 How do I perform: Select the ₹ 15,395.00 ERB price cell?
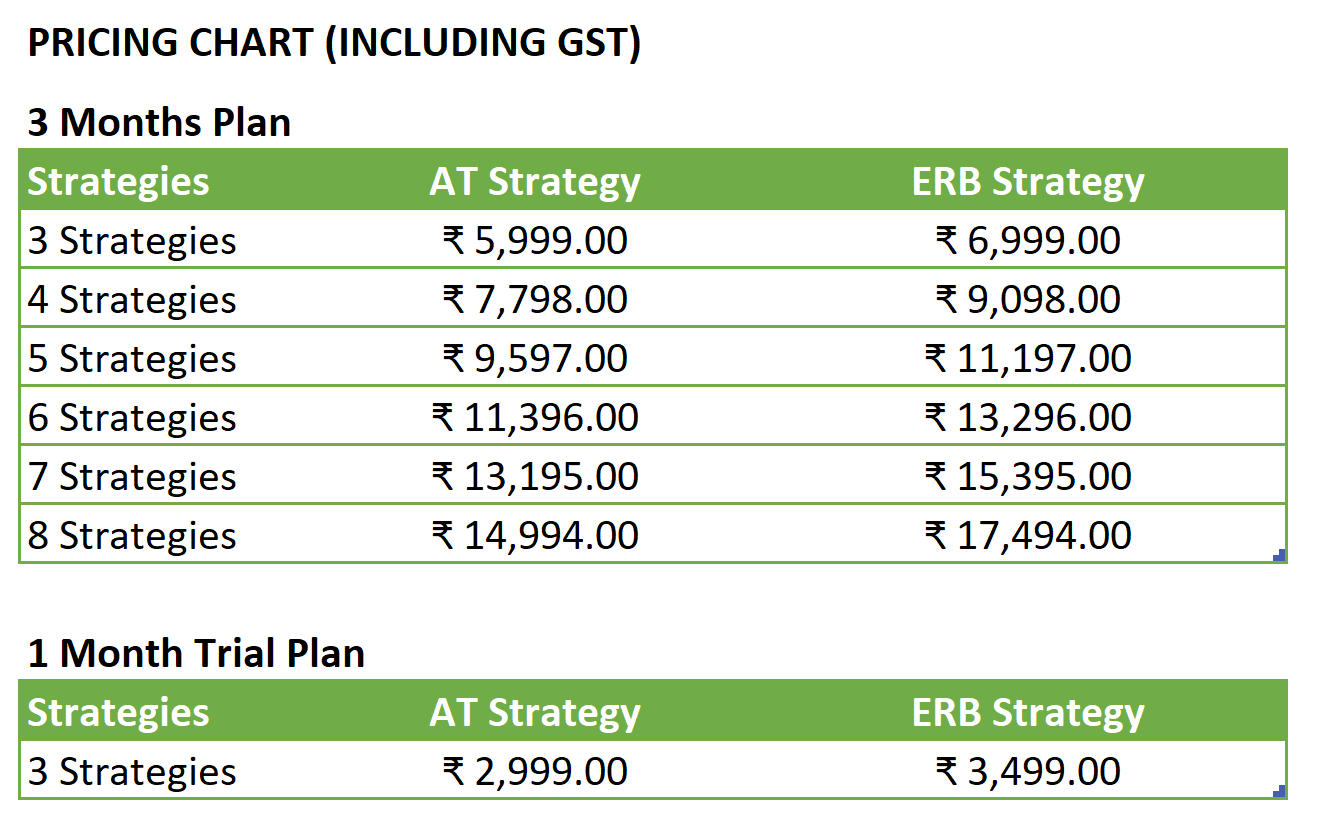coord(1028,477)
